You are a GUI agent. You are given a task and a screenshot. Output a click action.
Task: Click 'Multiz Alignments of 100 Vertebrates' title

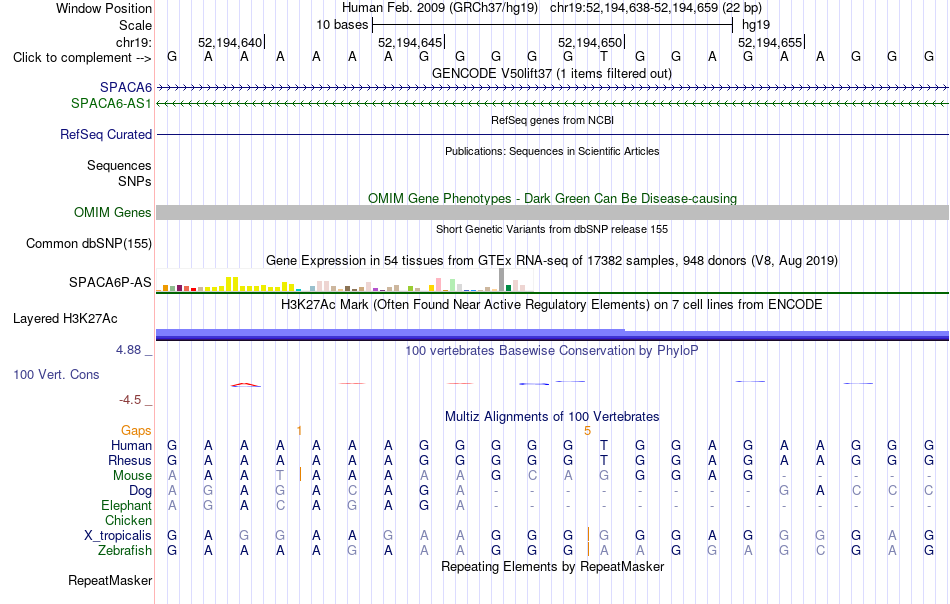point(552,416)
